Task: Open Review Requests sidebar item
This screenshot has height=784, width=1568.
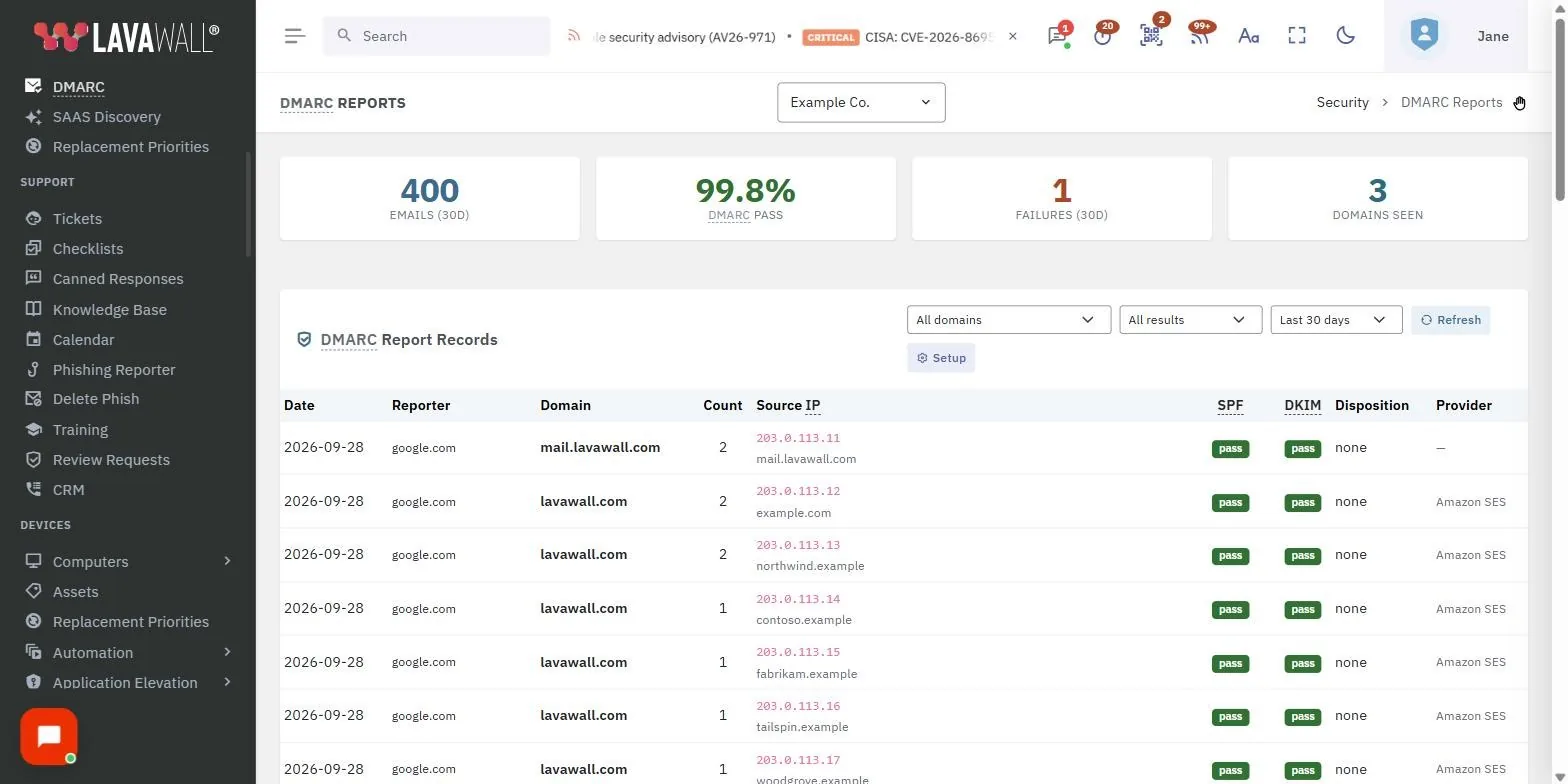Action: coord(111,459)
